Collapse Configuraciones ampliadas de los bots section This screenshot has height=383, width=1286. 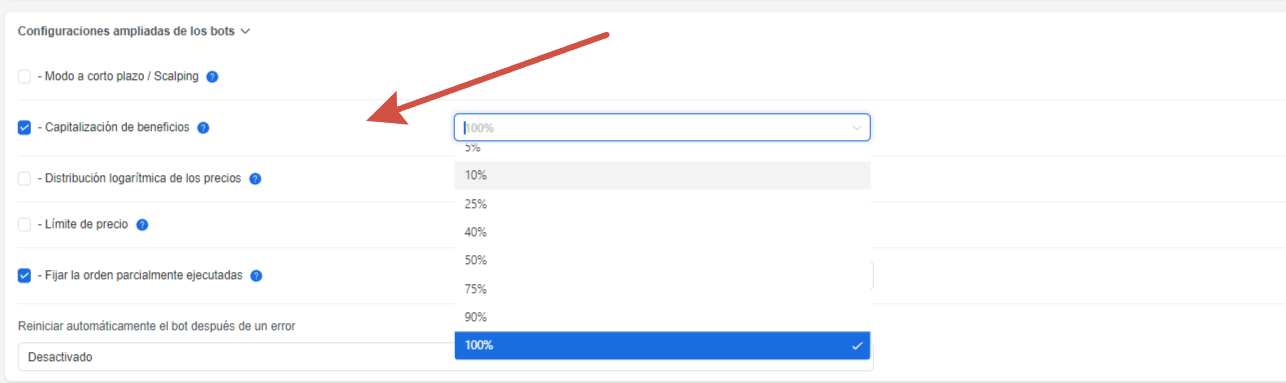point(245,31)
